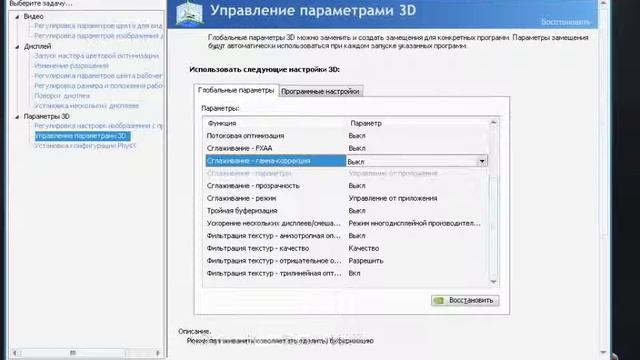Open Регулировка настроек изображения с просмотром
This screenshot has width=640, height=360.
(x=98, y=126)
